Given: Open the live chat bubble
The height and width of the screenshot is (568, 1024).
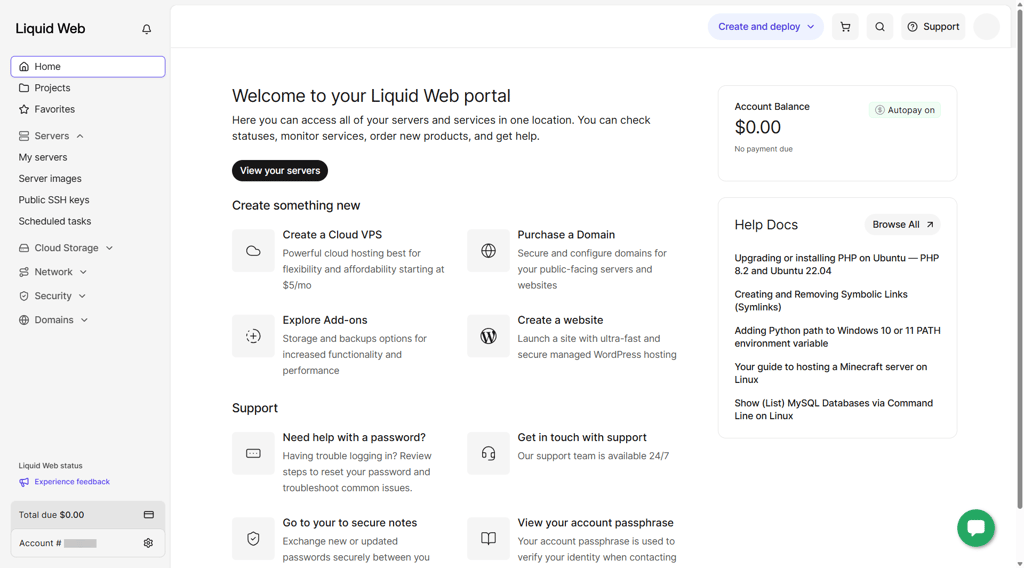Looking at the screenshot, I should point(976,528).
